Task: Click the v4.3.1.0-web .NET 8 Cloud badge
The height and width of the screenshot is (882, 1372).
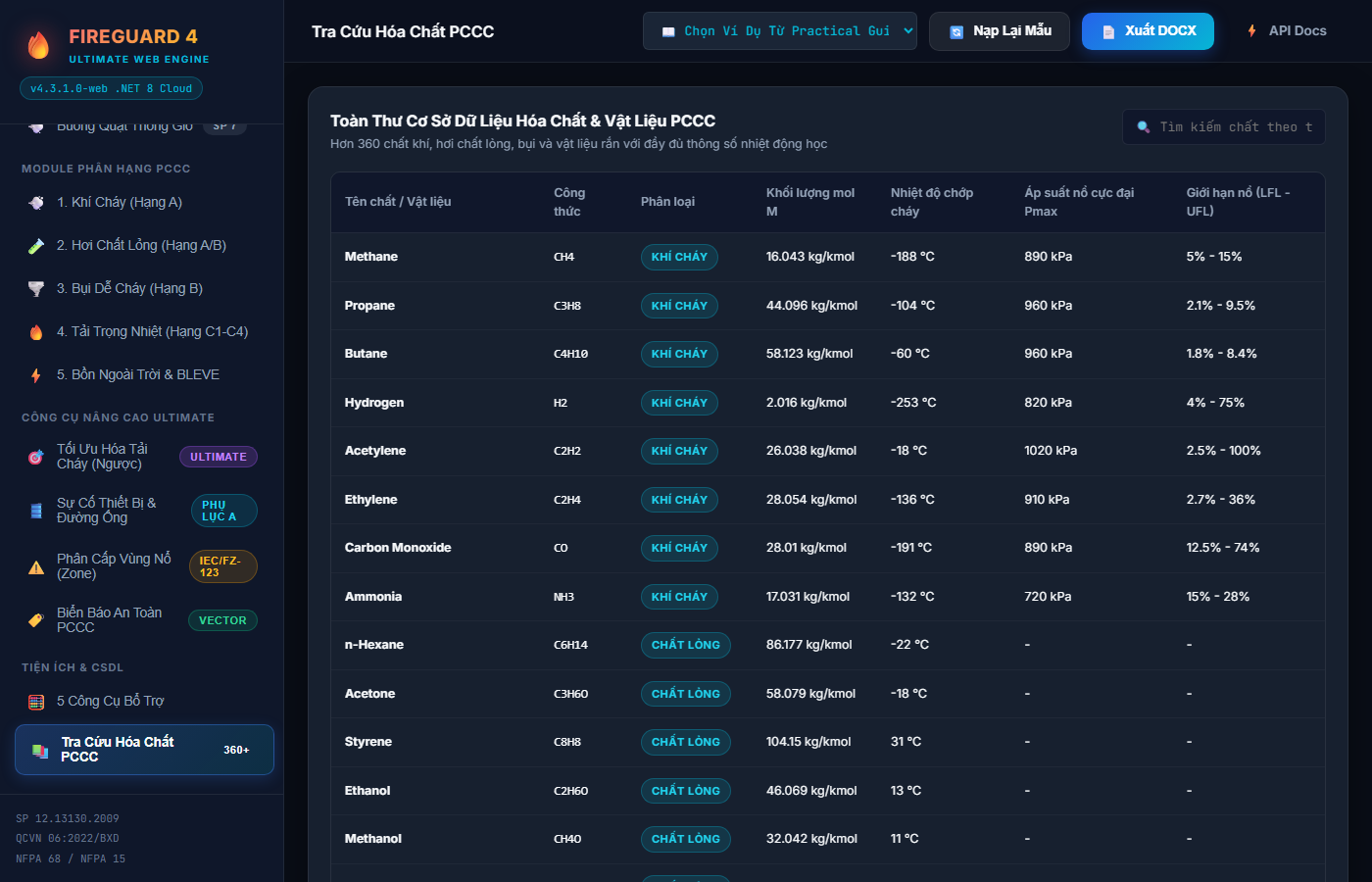Action: pos(111,88)
